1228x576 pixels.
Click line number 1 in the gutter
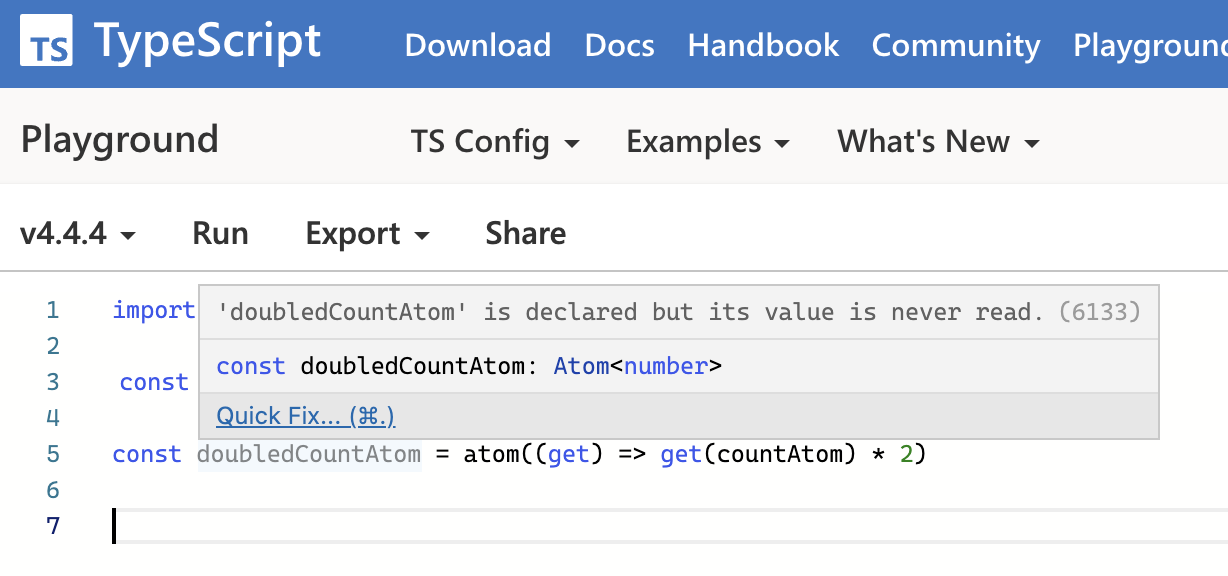tap(53, 310)
